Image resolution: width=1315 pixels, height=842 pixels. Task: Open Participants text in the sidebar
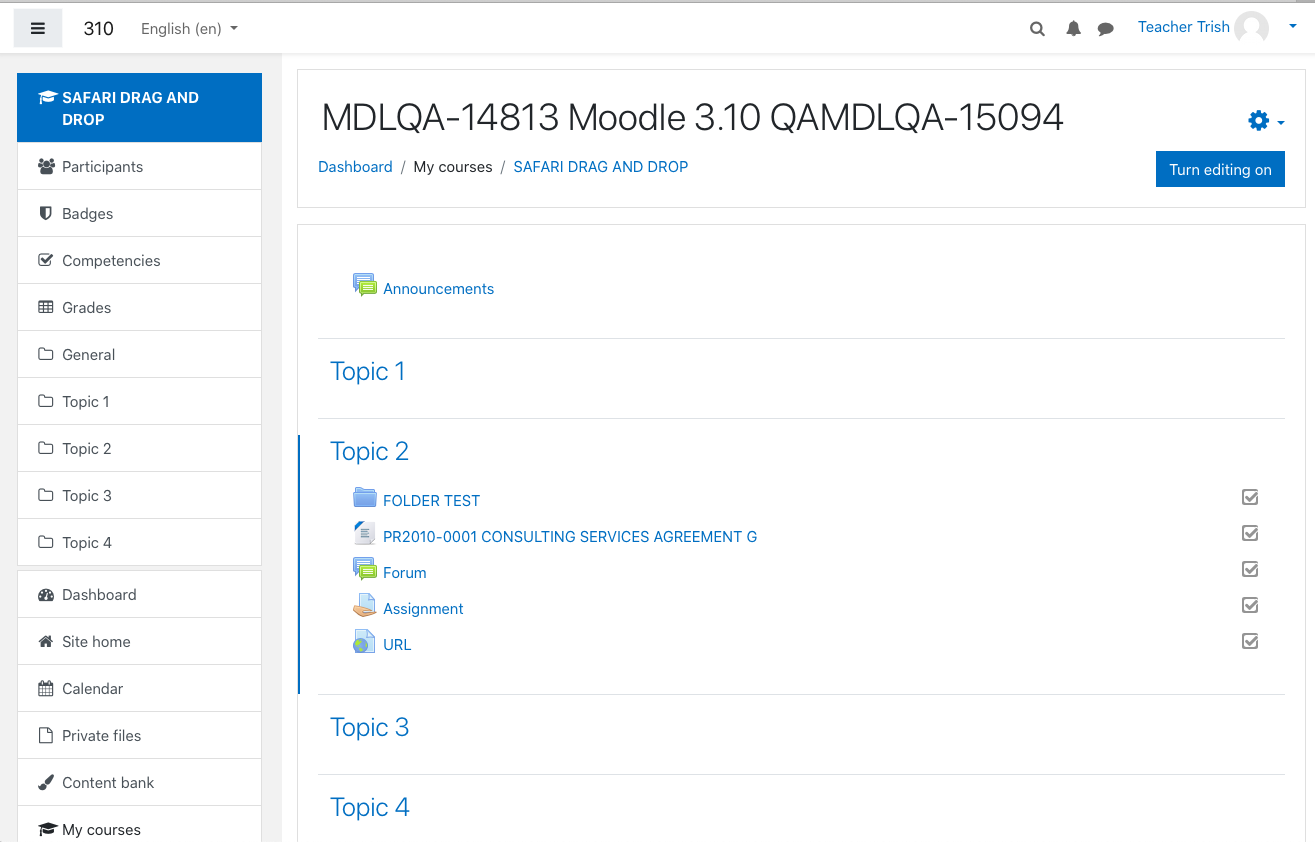point(102,166)
